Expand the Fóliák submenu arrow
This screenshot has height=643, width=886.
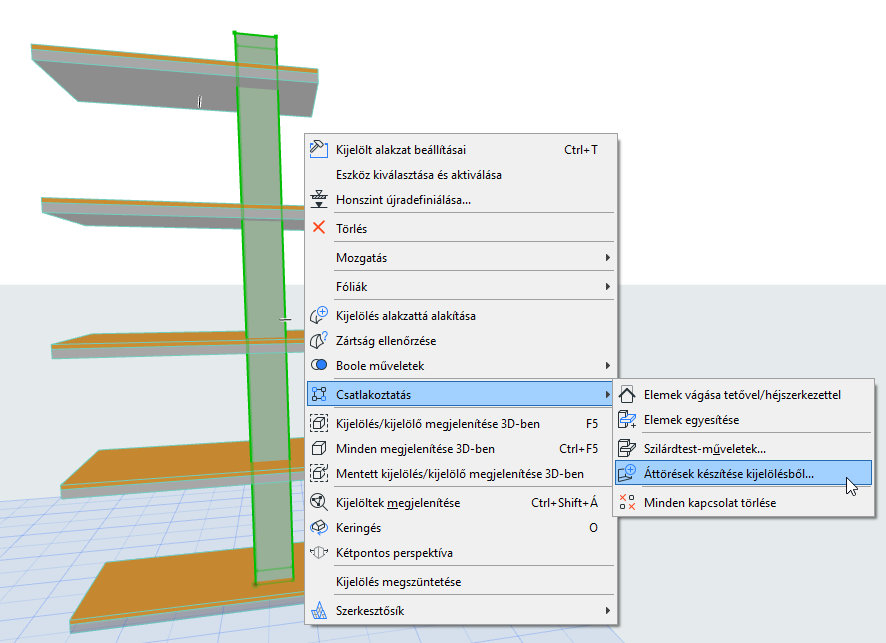click(607, 286)
